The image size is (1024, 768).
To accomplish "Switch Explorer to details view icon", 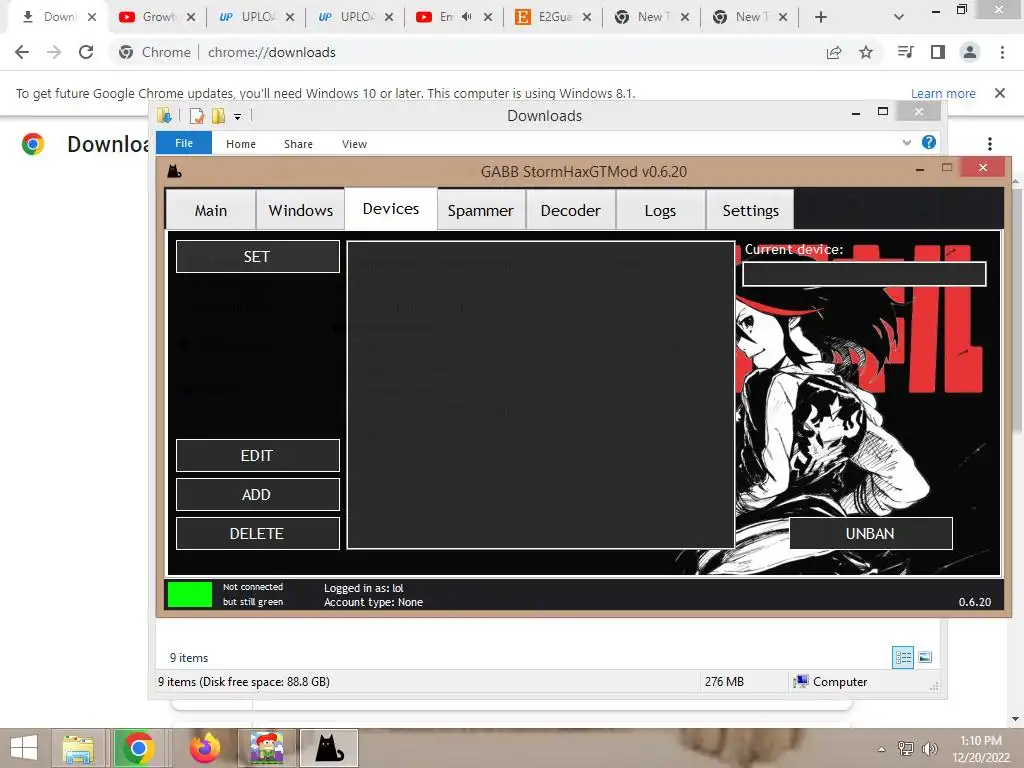I will coord(903,657).
